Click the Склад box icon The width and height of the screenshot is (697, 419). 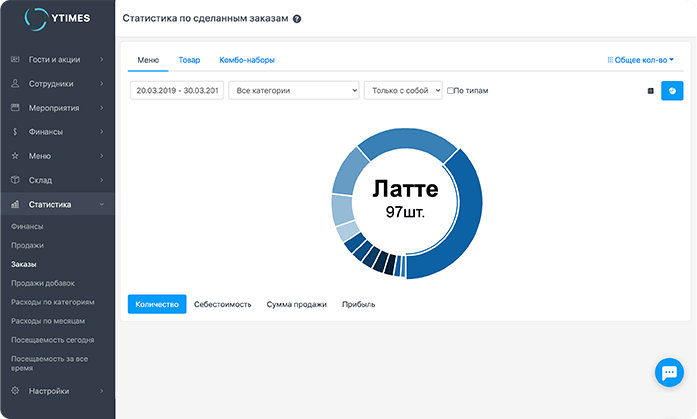pos(15,180)
